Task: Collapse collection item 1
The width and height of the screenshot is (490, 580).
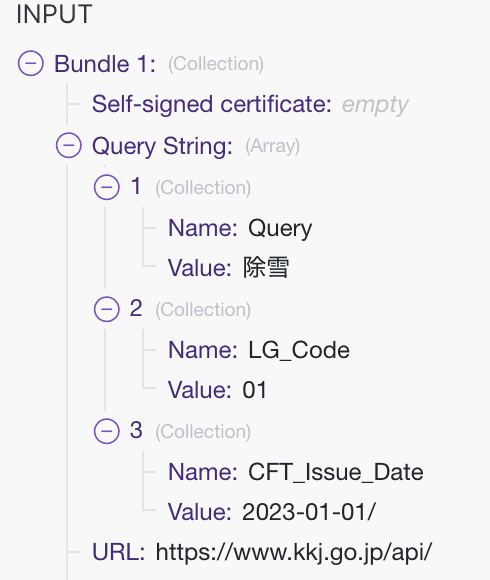Action: (x=107, y=187)
